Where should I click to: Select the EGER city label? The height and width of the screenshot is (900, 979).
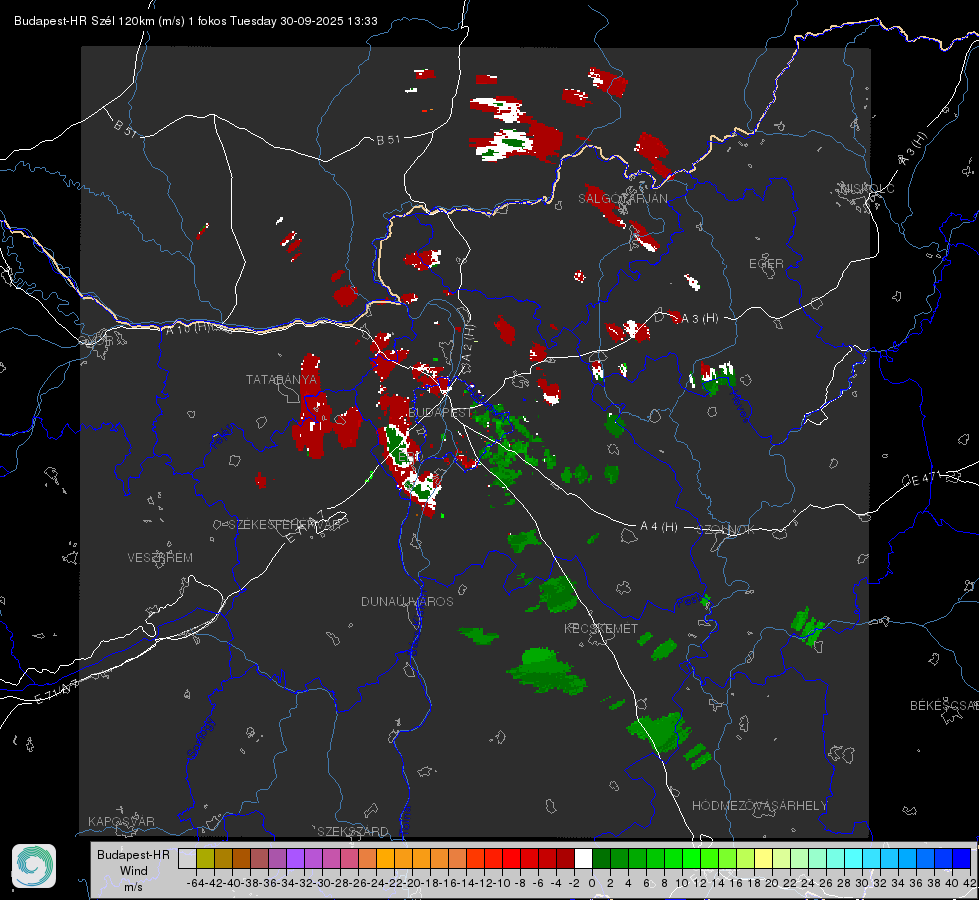766,264
